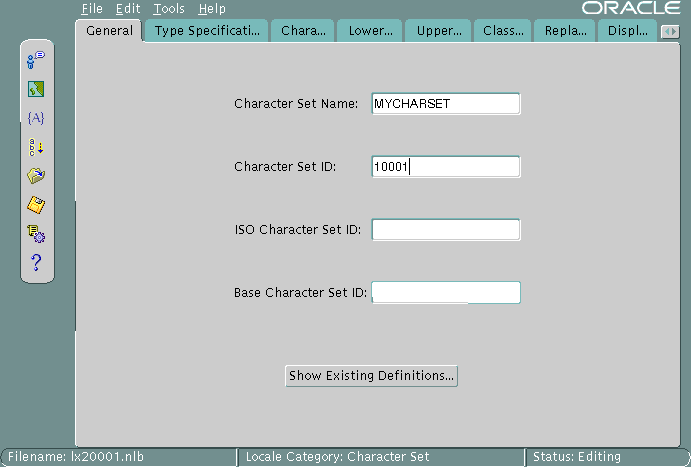Click the Base Character Set ID field
This screenshot has height=467, width=691.
click(445, 293)
